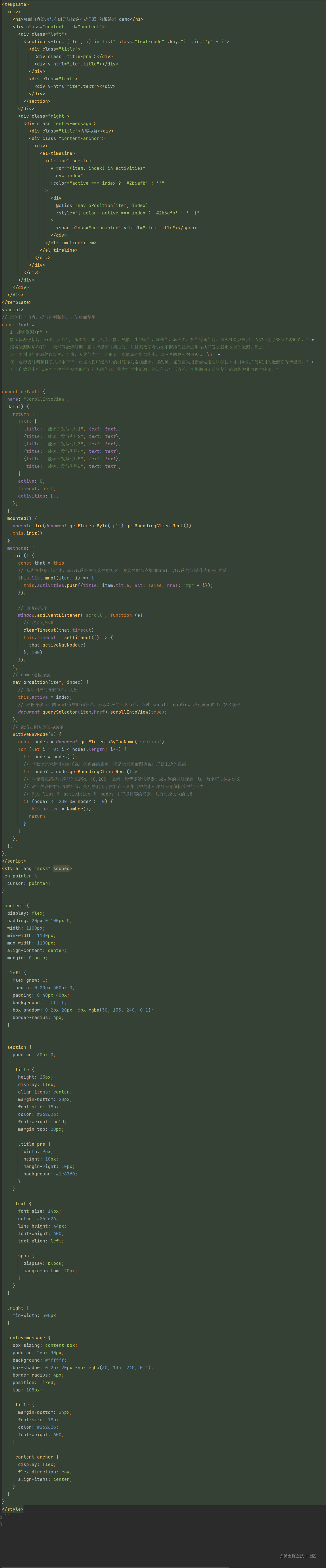The image size is (326, 1568).
Task: Click the 'flex-grow: 1;' rule
Action: point(30,981)
